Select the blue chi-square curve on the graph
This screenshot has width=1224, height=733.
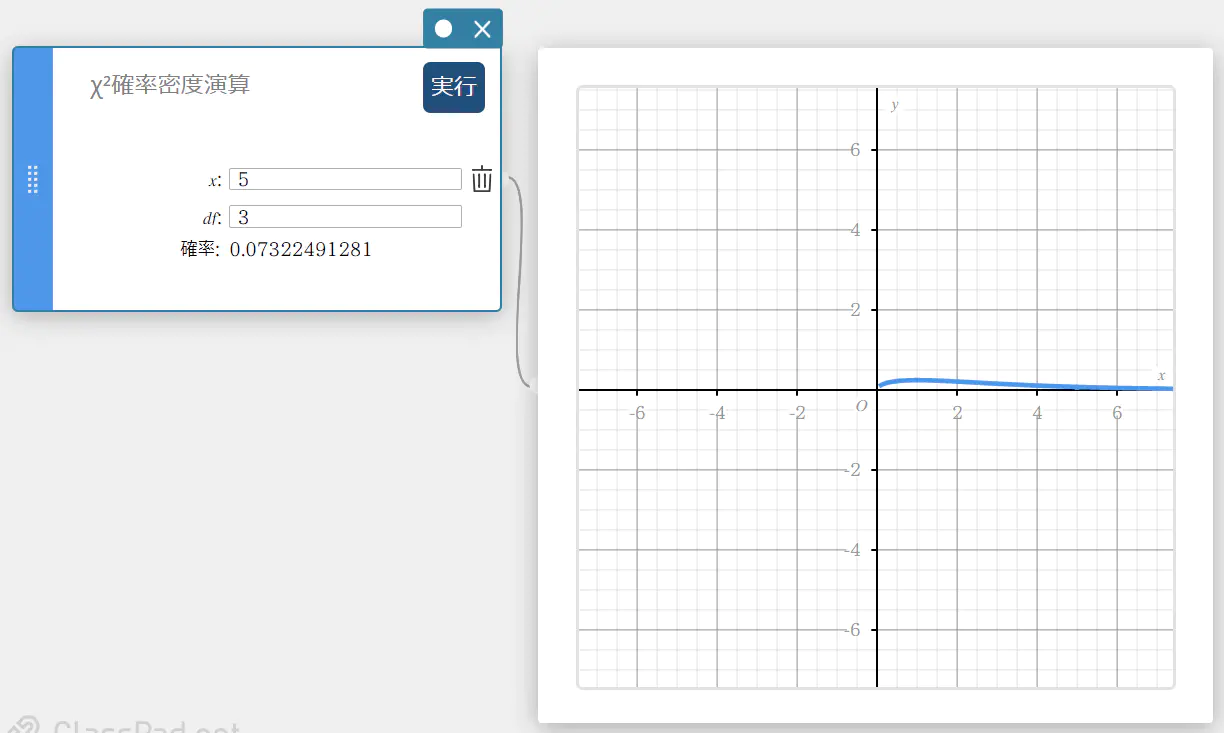click(x=920, y=380)
